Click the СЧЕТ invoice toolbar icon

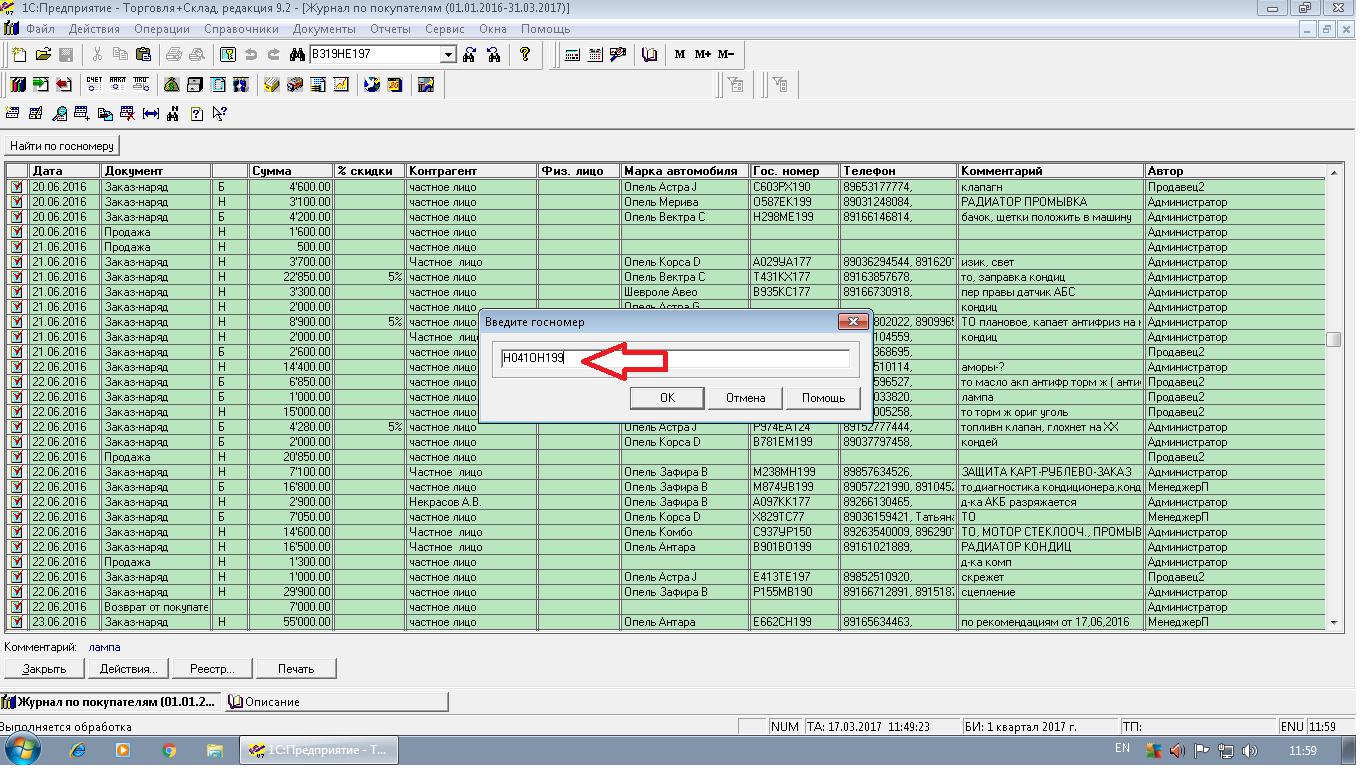94,85
